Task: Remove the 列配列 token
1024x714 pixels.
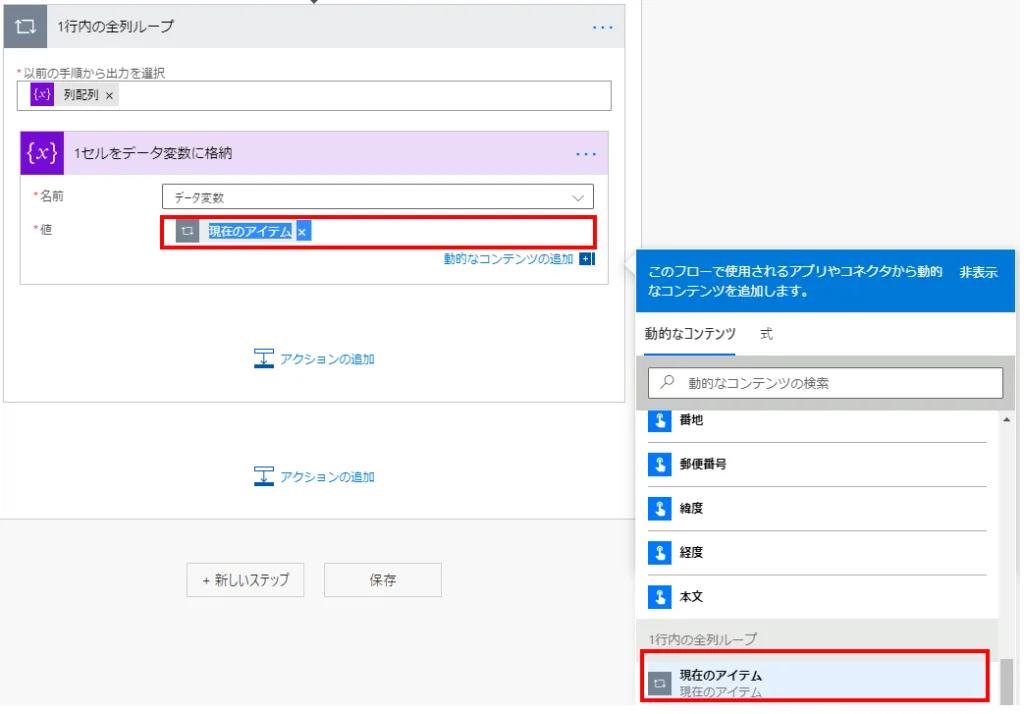Action: click(x=109, y=95)
